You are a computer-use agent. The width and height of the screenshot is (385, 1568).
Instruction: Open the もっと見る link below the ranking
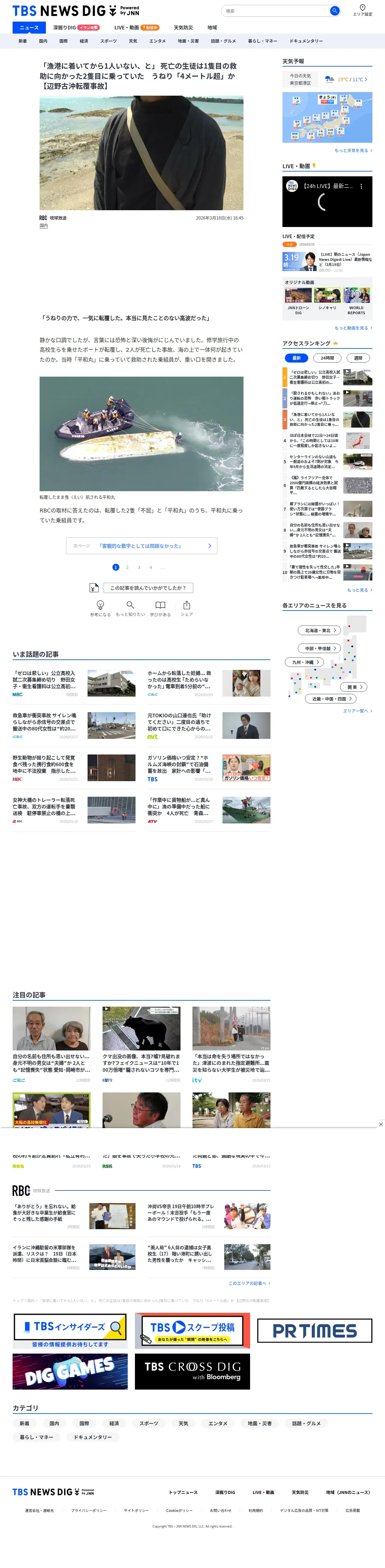(360, 590)
